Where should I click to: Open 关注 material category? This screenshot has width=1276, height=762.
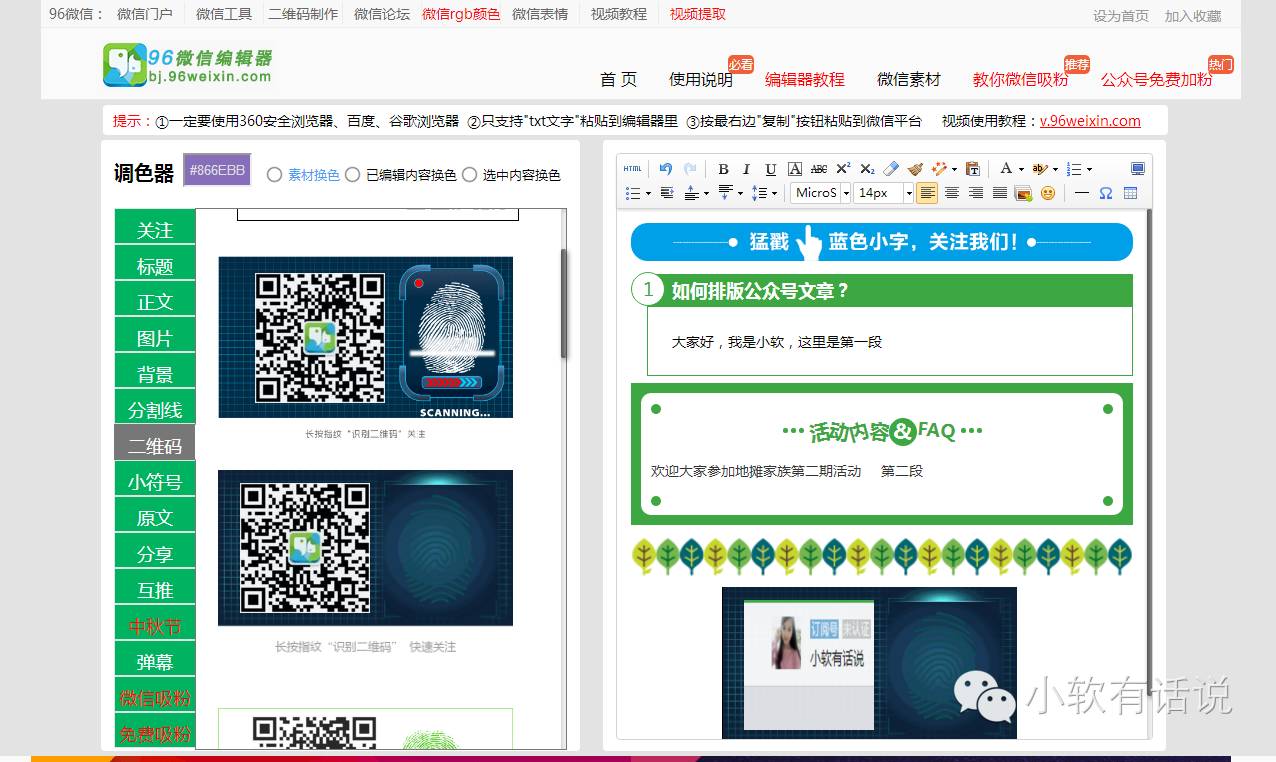(155, 230)
